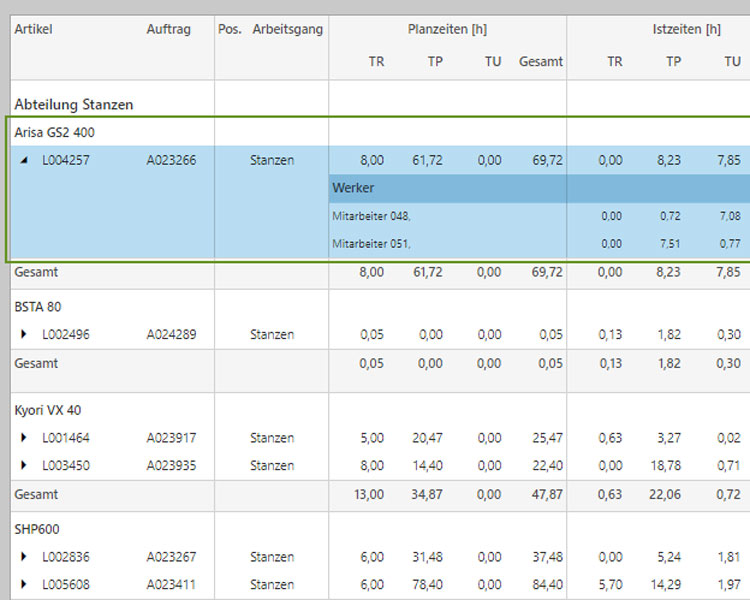
Task: Click order number A023917
Action: tap(171, 438)
